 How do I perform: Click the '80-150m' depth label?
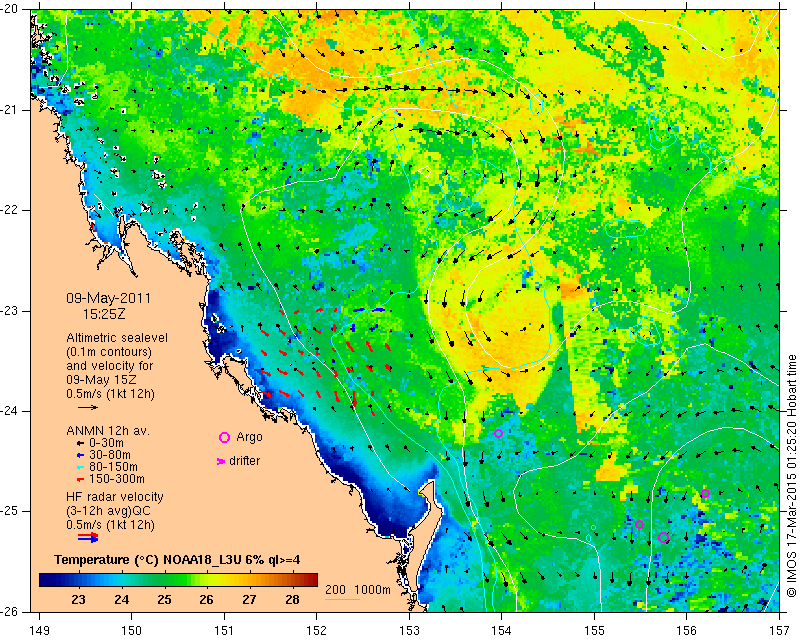pyautogui.click(x=113, y=467)
